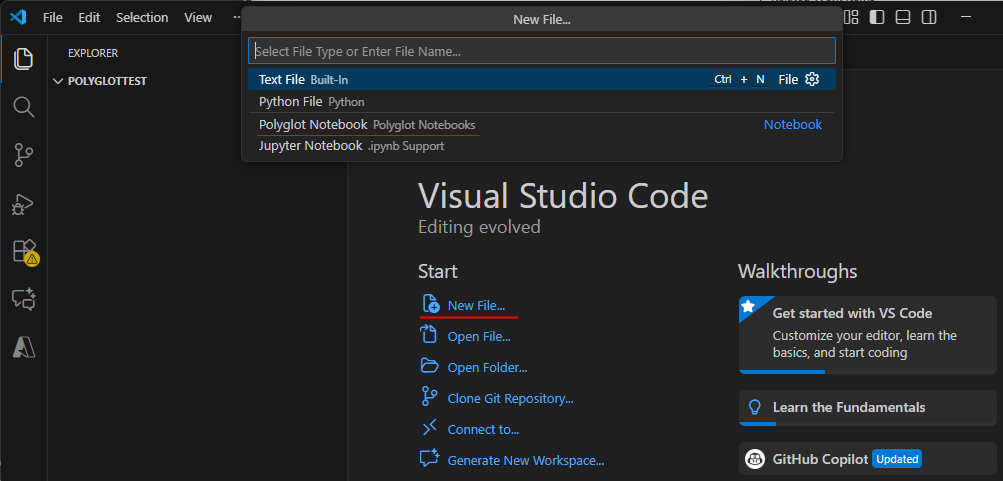Click the Open Folder icon under Start
This screenshot has height=481, width=1003.
point(429,365)
